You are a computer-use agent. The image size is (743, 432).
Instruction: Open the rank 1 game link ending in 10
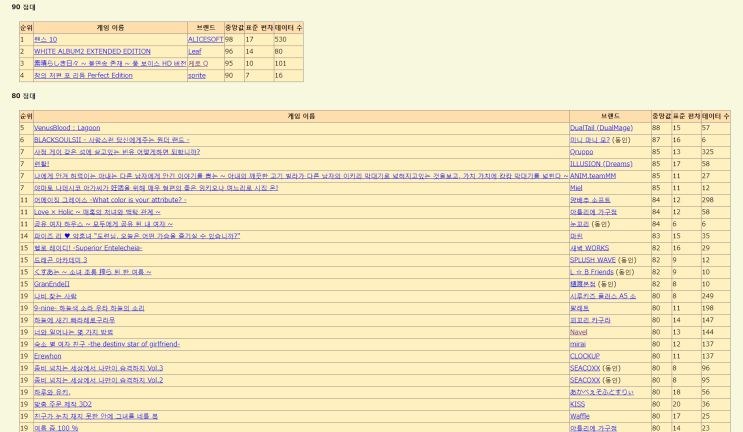coord(45,39)
